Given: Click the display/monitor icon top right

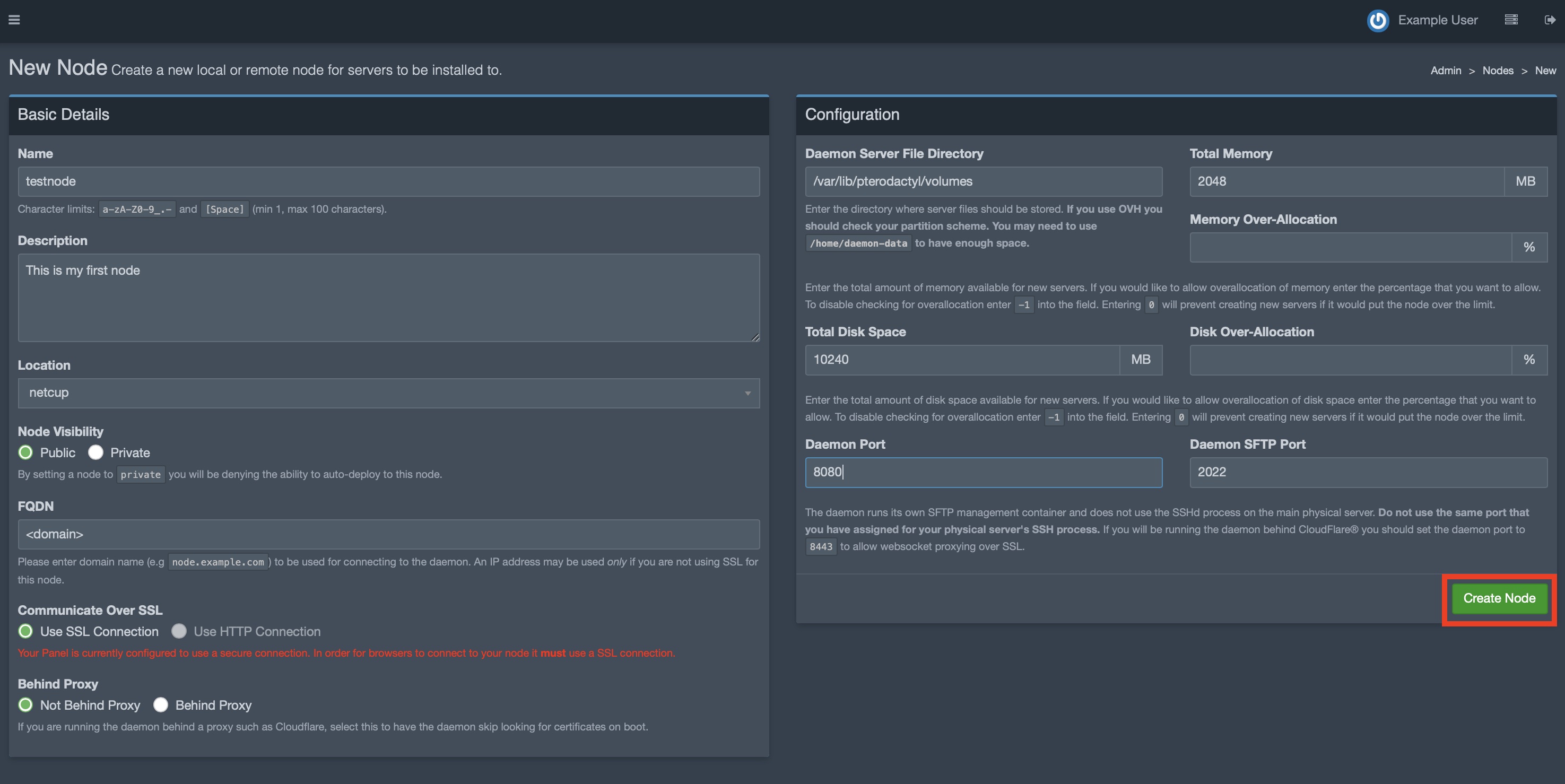Looking at the screenshot, I should pos(1510,20).
